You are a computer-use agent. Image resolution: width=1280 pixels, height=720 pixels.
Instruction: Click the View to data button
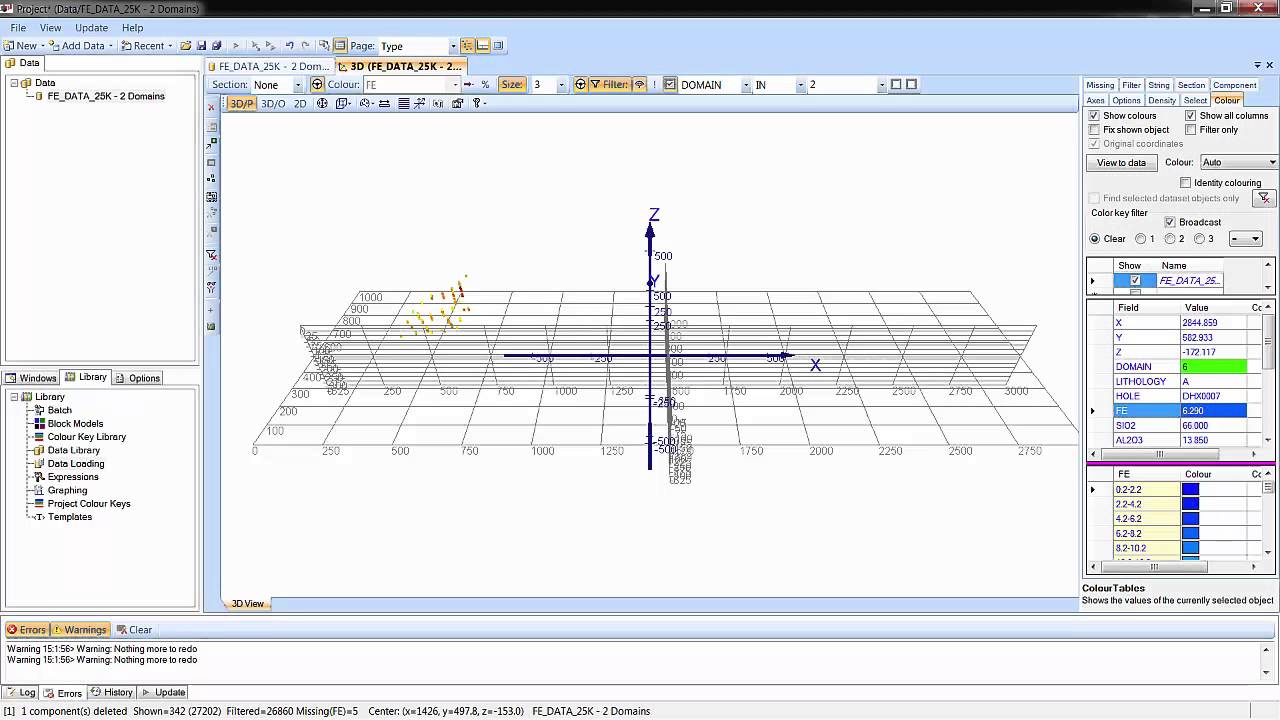point(1122,162)
